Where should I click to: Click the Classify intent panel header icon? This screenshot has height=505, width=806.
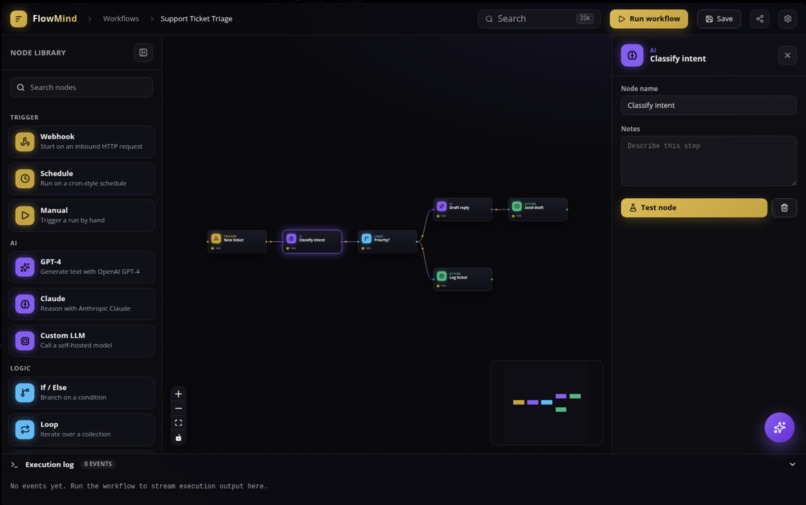(632, 56)
